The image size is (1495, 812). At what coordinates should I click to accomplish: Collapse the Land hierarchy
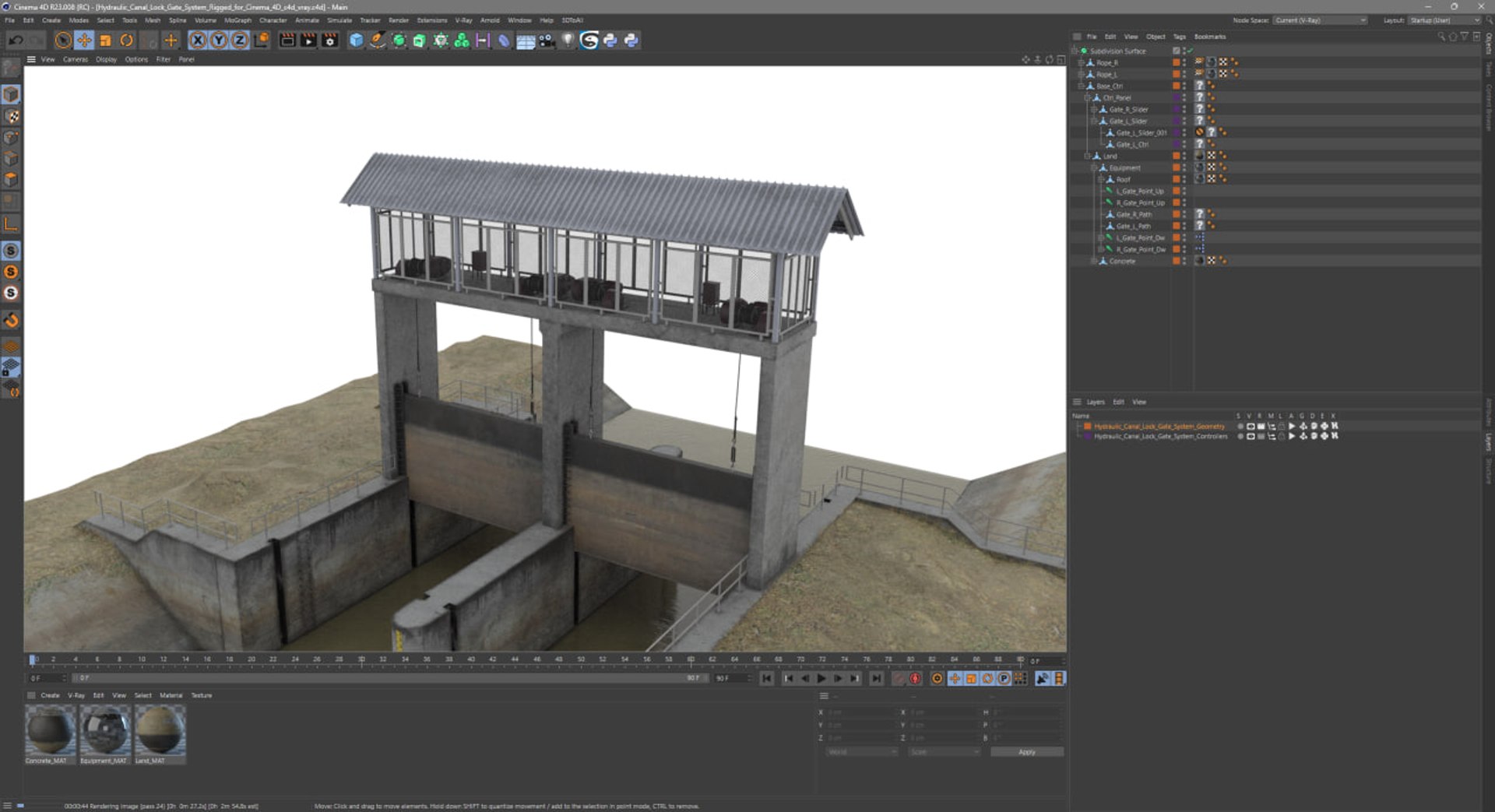pos(1088,156)
